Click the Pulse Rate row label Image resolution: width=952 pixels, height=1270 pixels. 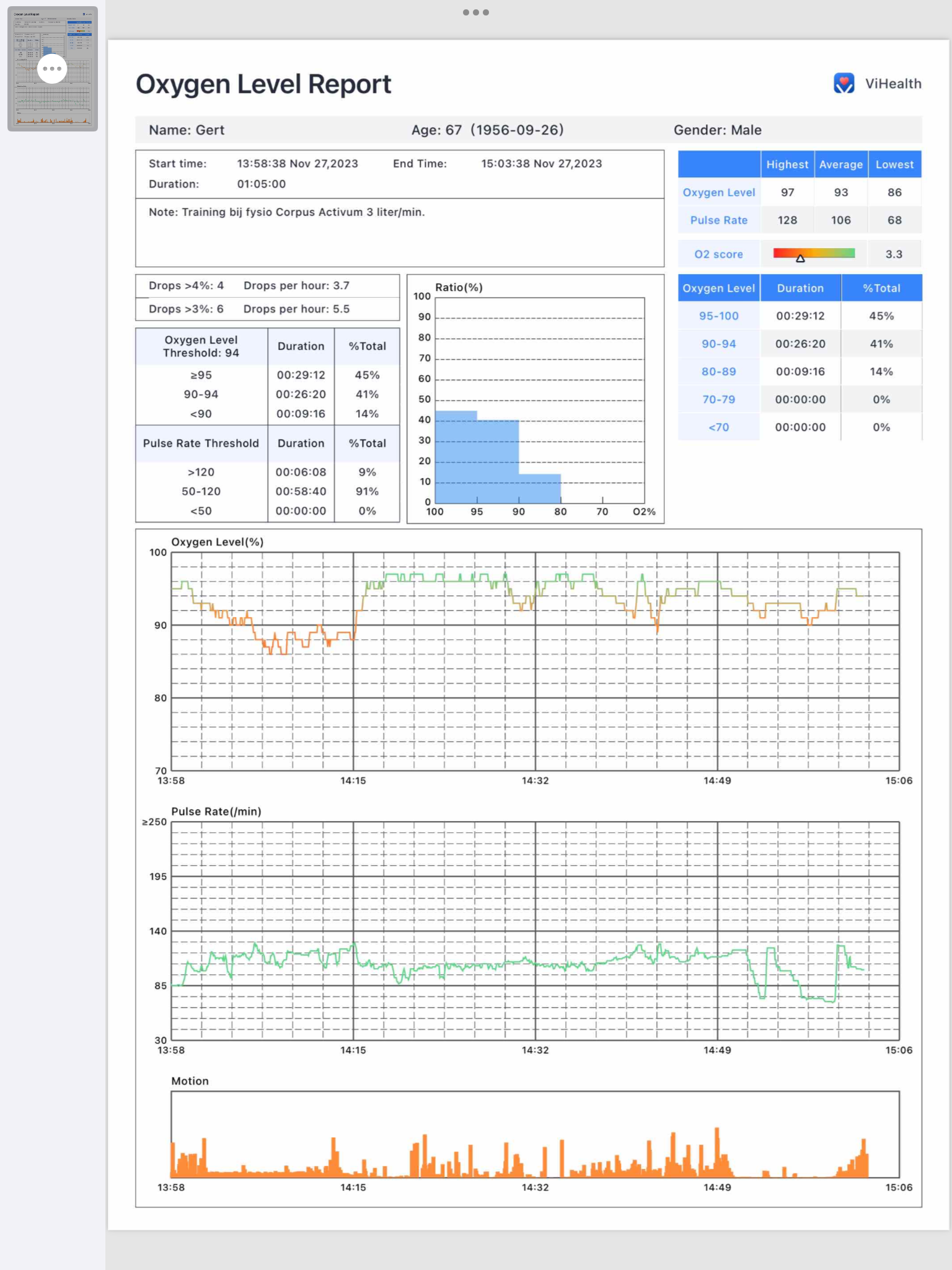click(x=718, y=220)
